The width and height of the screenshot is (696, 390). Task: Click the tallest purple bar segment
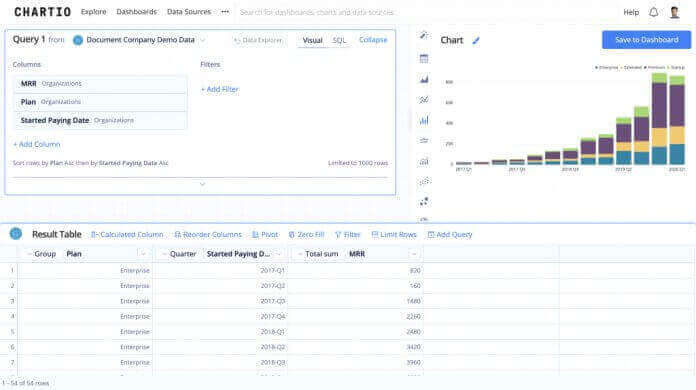[659, 105]
